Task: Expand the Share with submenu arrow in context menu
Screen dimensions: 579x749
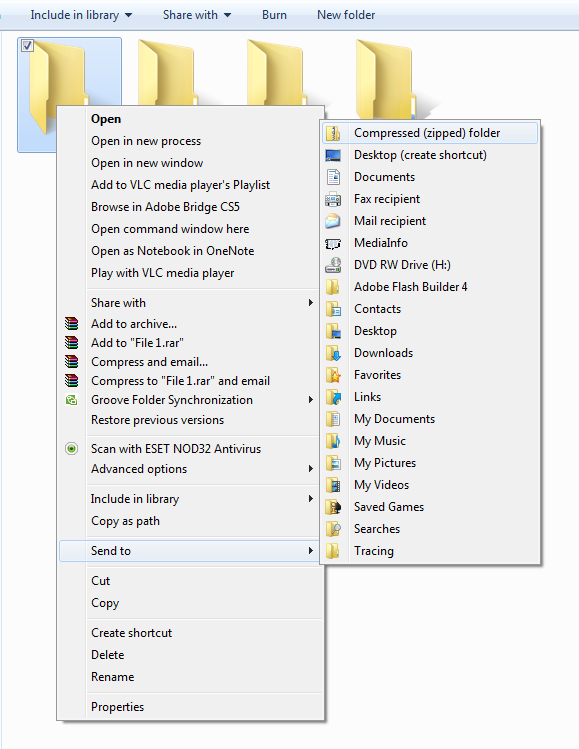Action: point(311,302)
